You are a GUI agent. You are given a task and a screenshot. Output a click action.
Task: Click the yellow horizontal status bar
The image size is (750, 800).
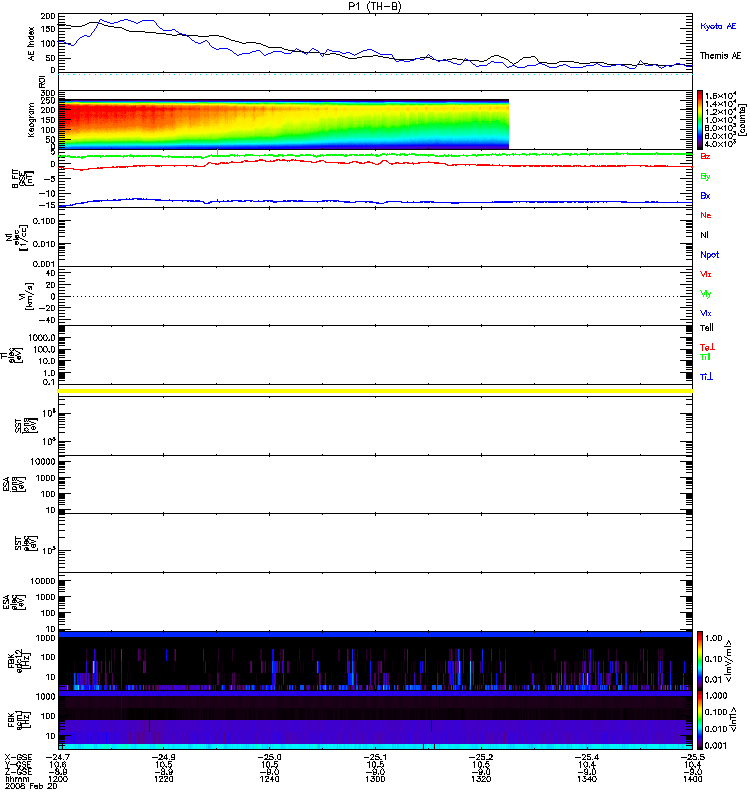coord(375,391)
